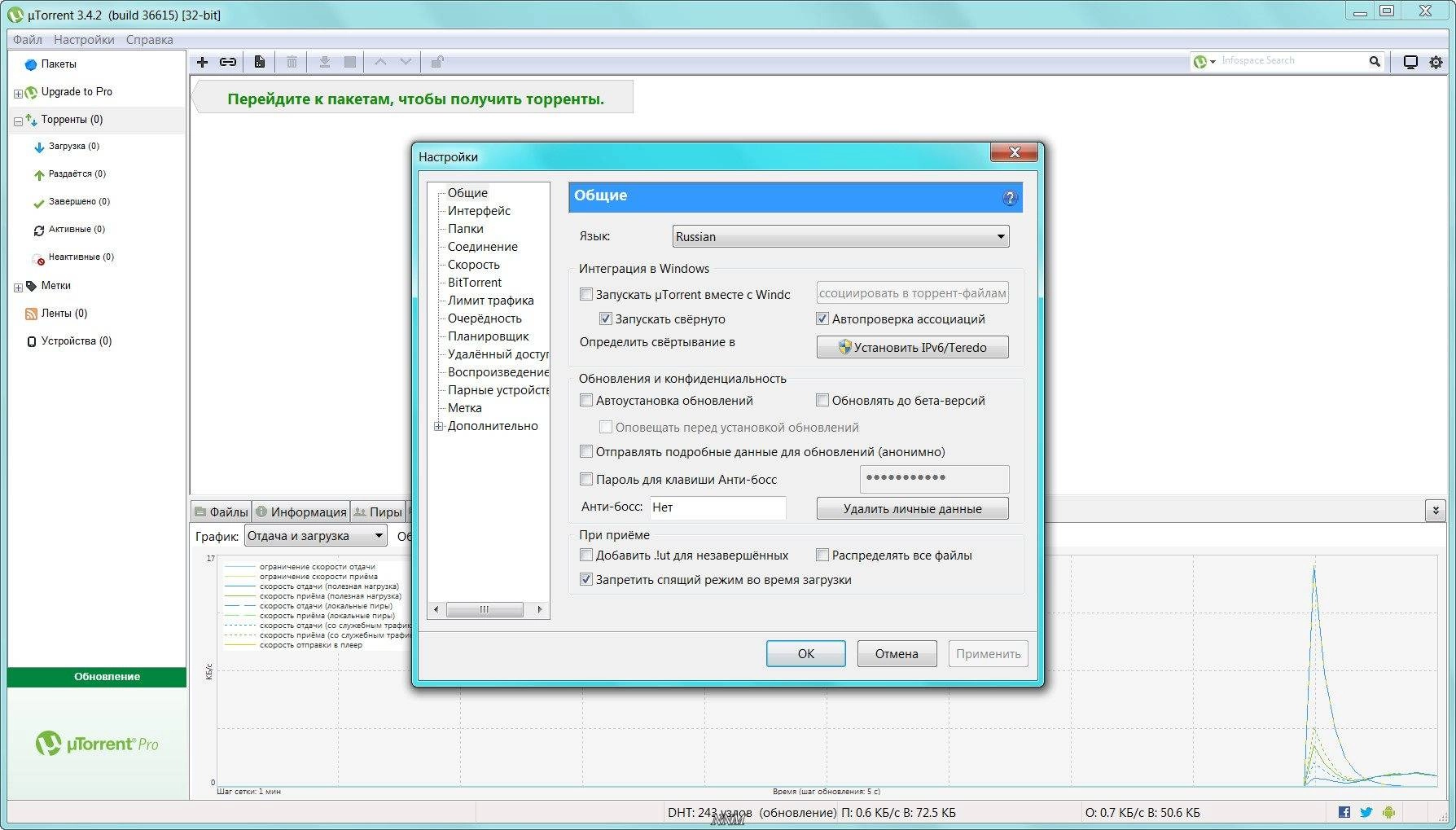This screenshot has height=830, width=1456.
Task: Click Установить IPv6/Teredo button
Action: tap(912, 347)
